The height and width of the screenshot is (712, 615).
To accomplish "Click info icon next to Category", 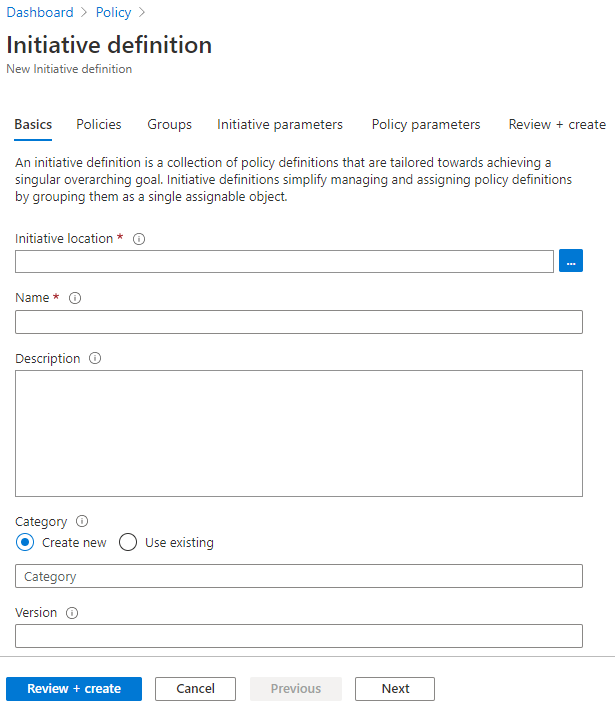I will point(82,521).
